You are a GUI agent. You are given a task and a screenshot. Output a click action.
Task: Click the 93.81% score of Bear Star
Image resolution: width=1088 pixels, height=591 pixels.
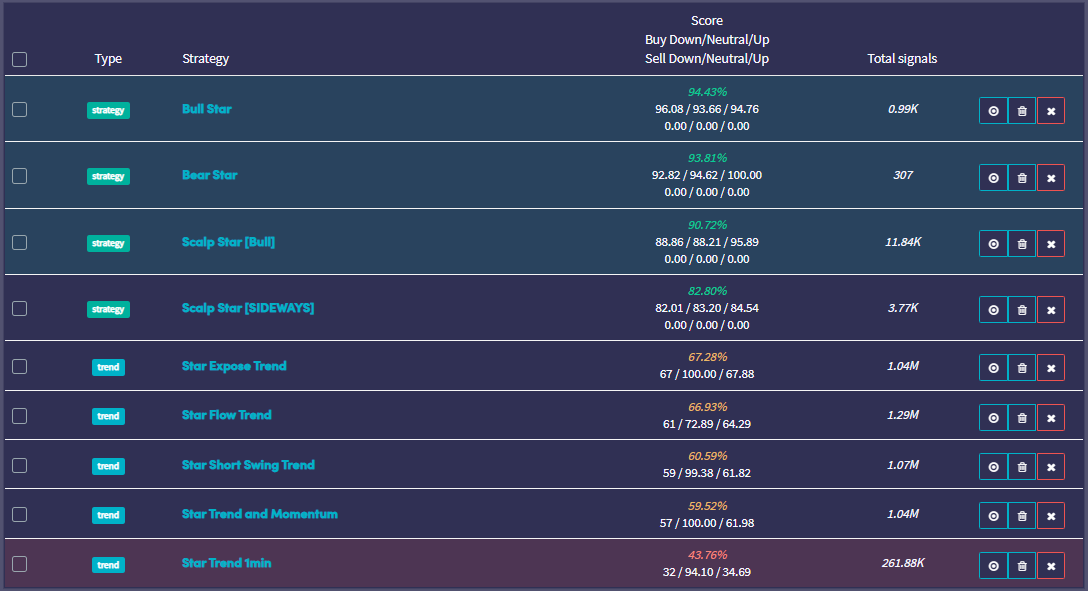[707, 158]
